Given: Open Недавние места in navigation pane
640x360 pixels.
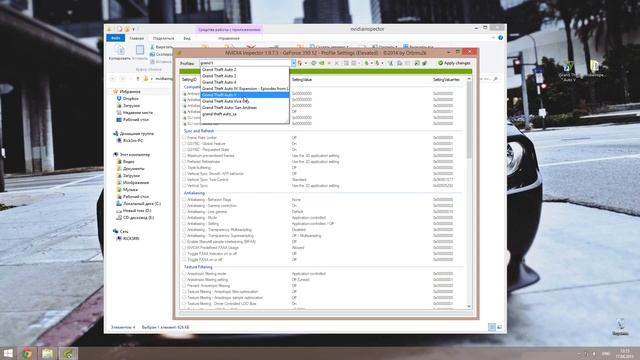Looking at the screenshot, I should coord(138,113).
